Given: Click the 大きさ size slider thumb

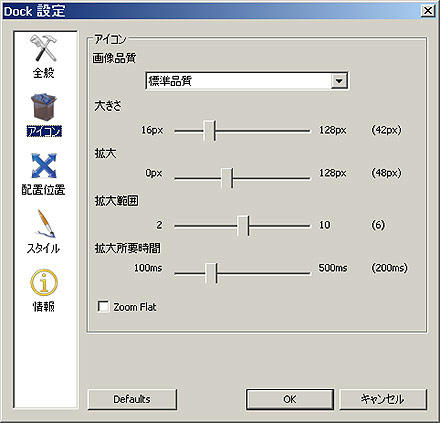Looking at the screenshot, I should (x=210, y=131).
